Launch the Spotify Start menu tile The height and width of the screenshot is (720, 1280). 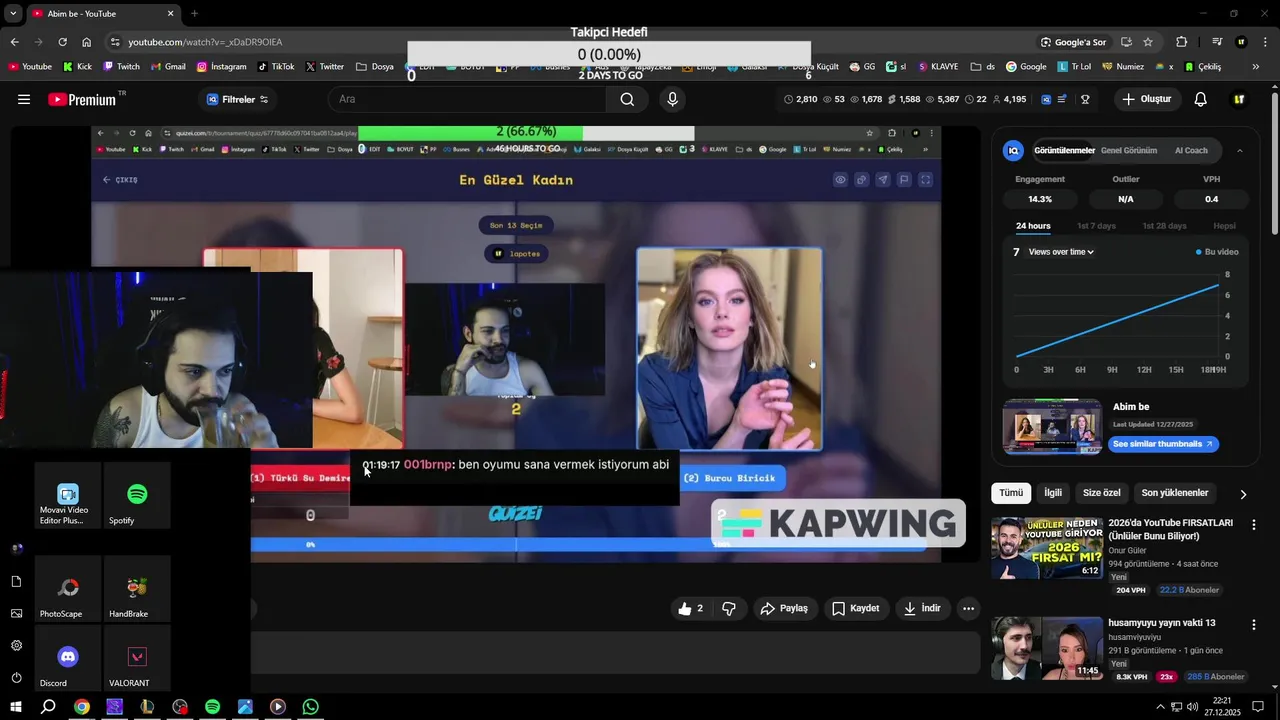point(137,495)
